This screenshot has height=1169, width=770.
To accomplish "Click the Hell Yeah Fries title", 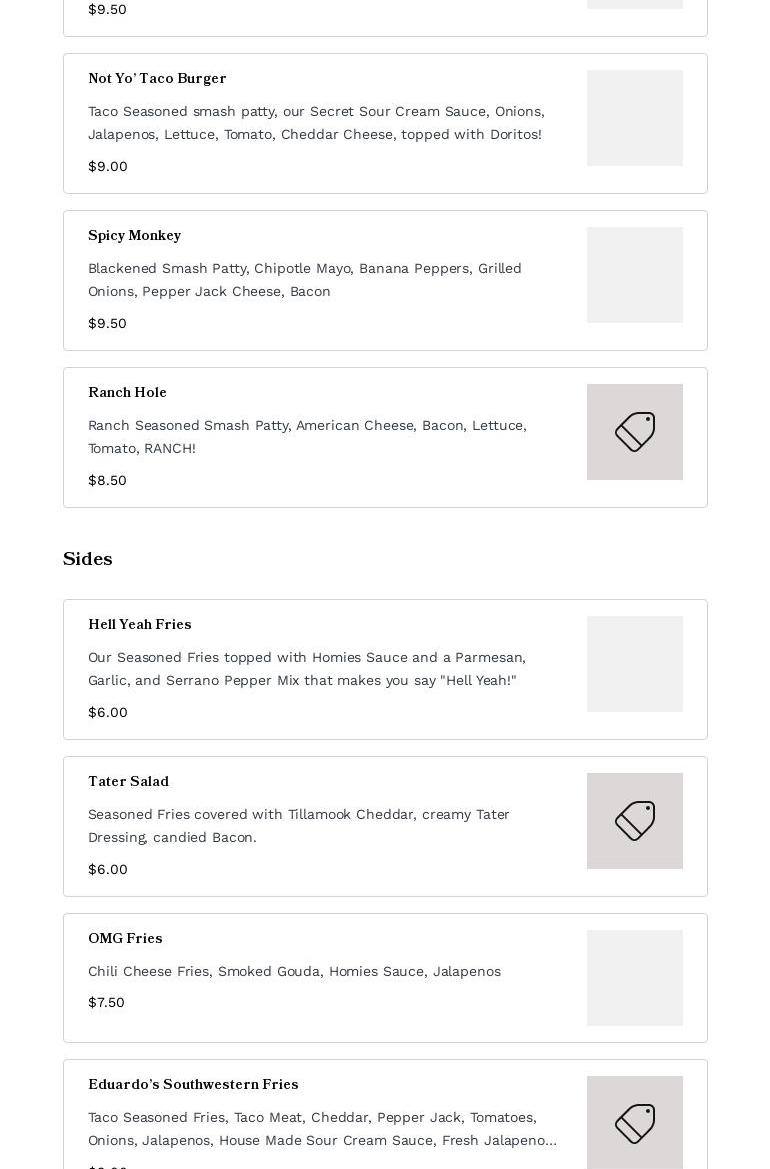I will coord(139,624).
